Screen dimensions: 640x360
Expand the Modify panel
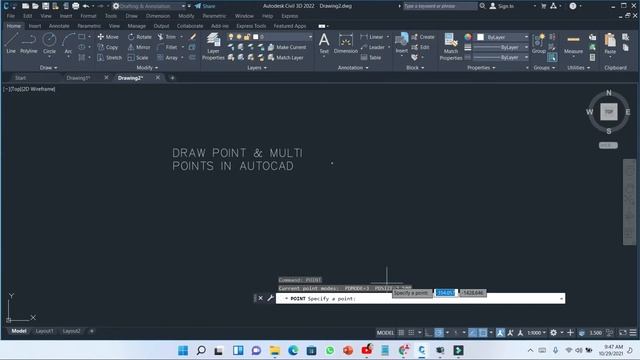147,68
